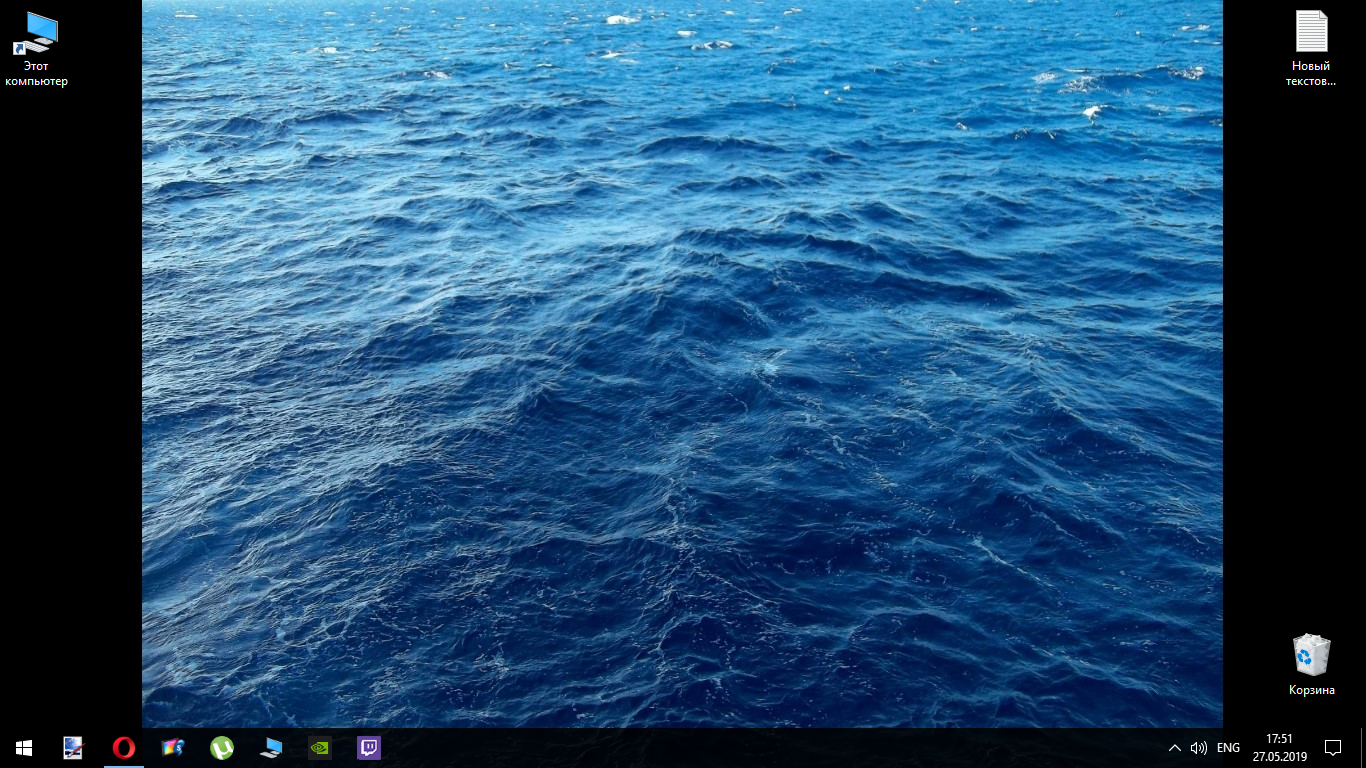
Task: Open the computer icon on the taskbar
Action: (271, 747)
